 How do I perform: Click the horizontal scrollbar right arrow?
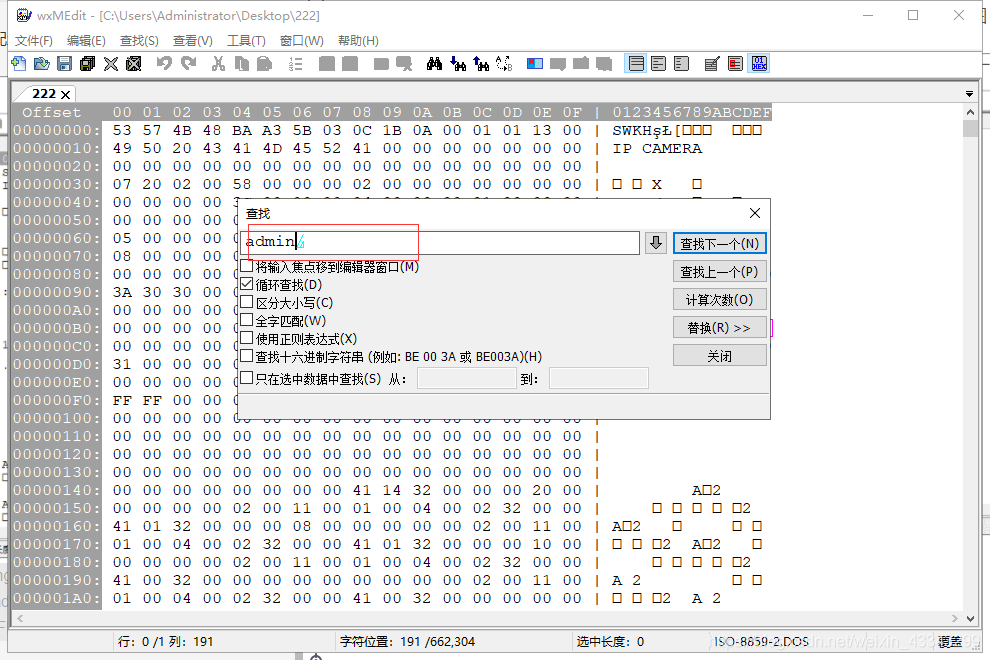[x=955, y=618]
